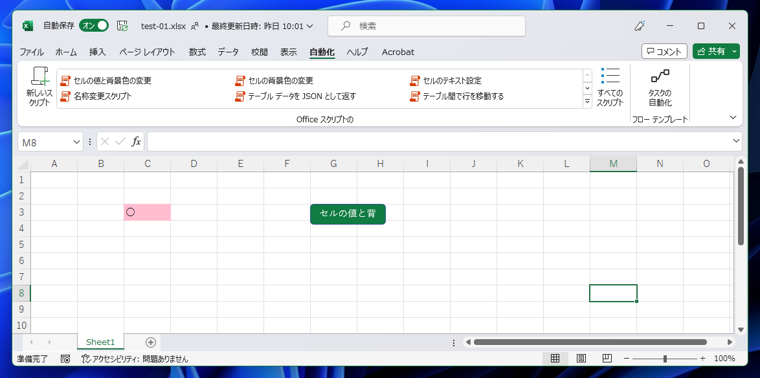760x378 pixels.
Task: Click zoom in plus button
Action: pyautogui.click(x=702, y=359)
